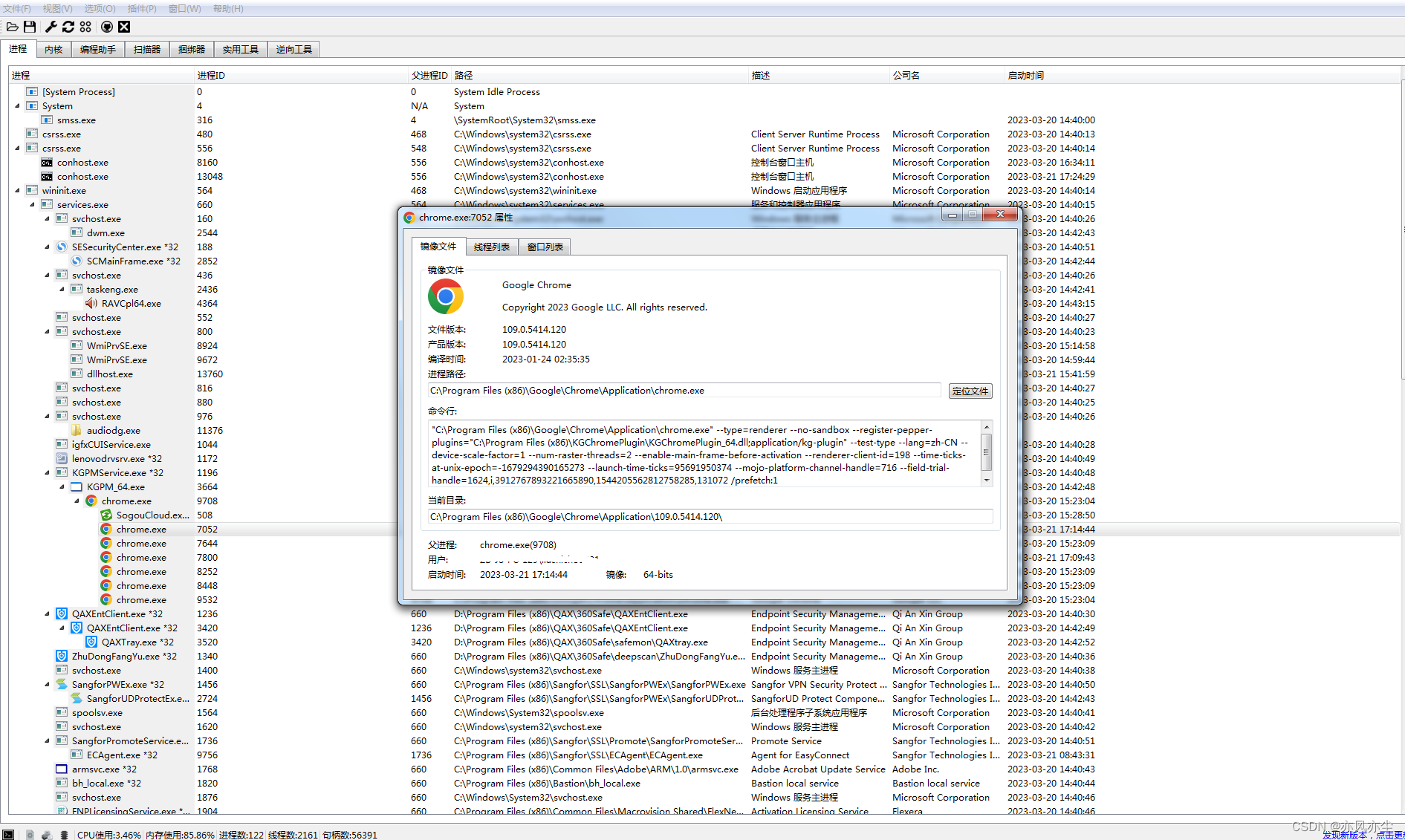
Task: Click the SangforUDProtectEx.exe icon
Action: point(77,698)
